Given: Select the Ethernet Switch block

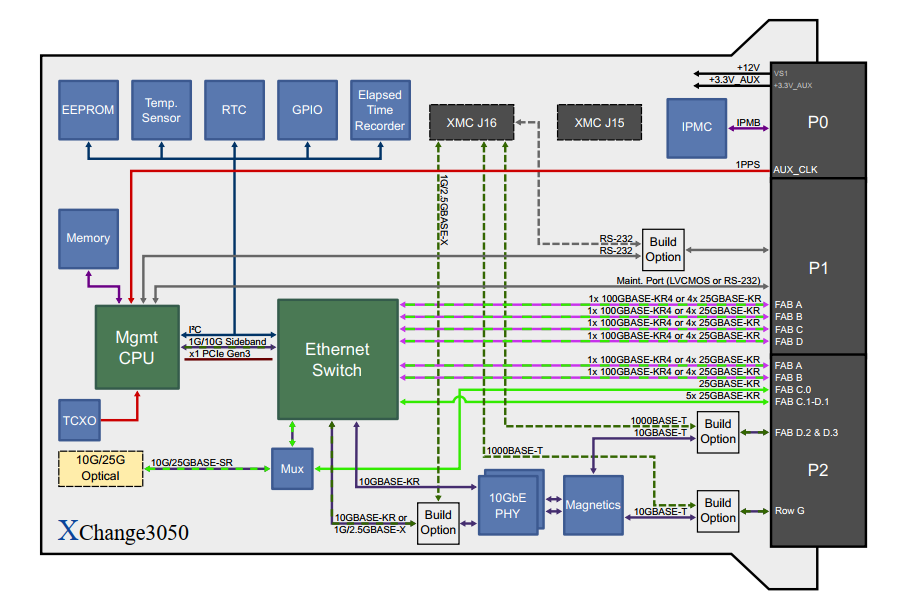Looking at the screenshot, I should click(x=338, y=359).
